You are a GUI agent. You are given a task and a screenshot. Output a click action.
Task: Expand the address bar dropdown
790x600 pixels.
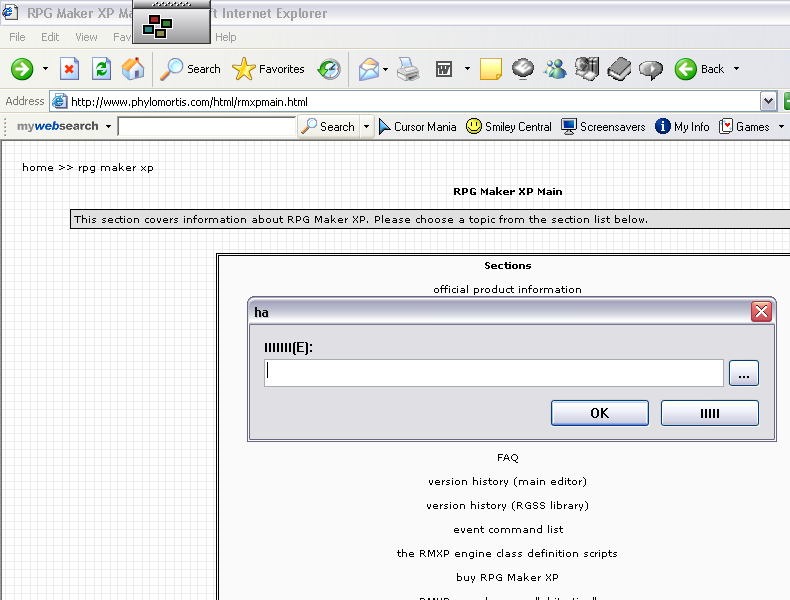pyautogui.click(x=768, y=101)
